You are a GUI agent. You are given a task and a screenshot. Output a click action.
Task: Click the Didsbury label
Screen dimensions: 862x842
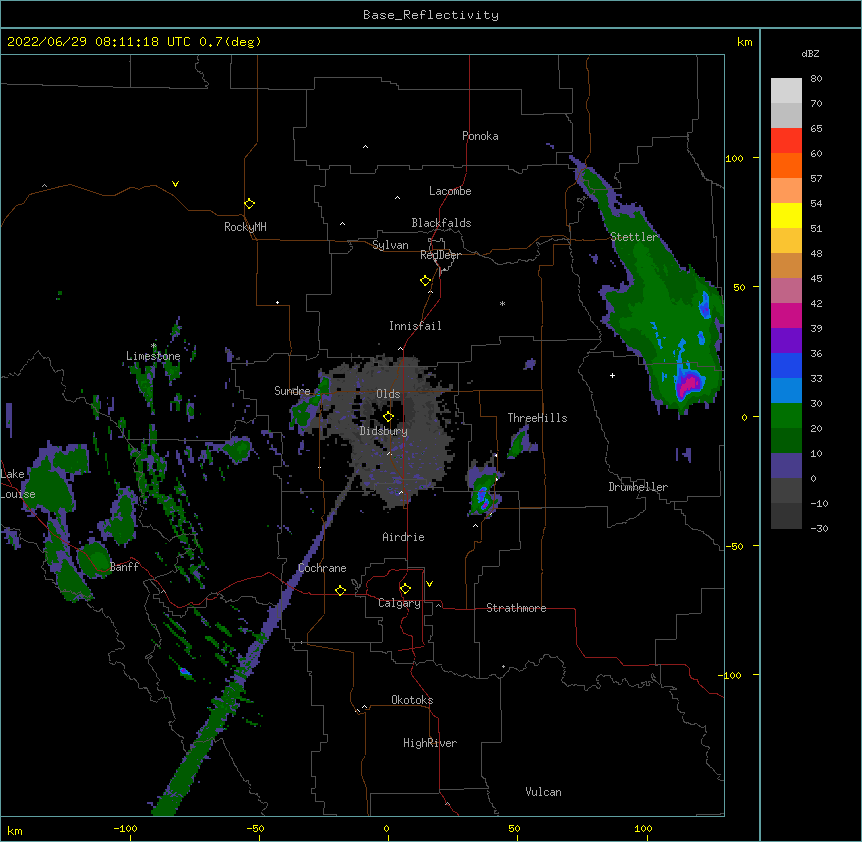(x=383, y=431)
